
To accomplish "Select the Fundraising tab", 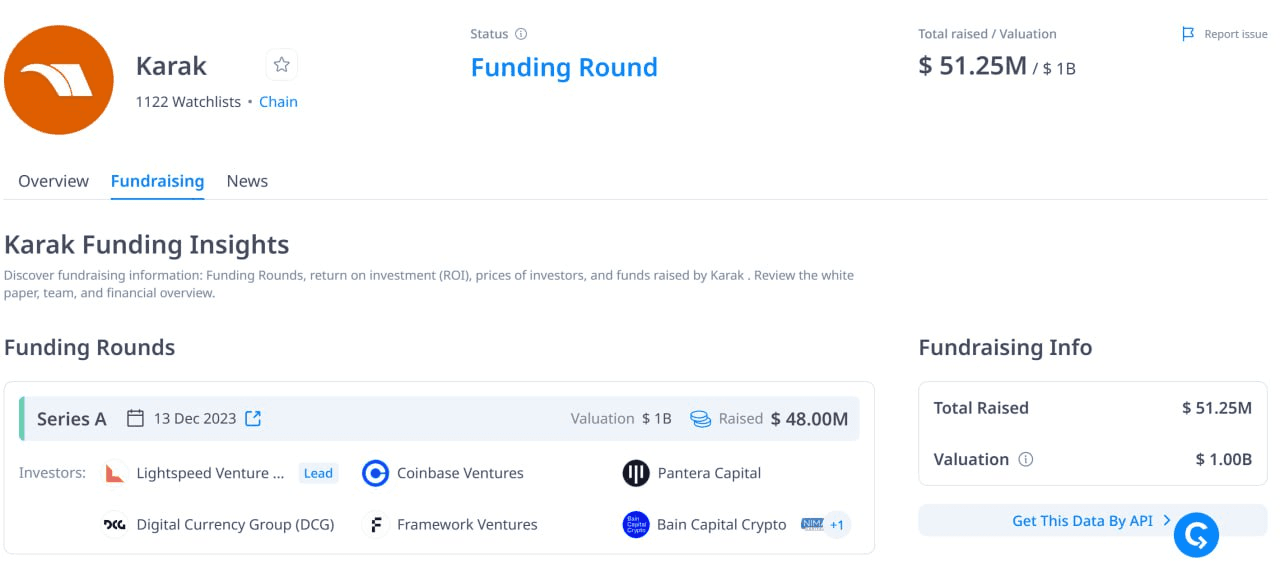I will 157,181.
